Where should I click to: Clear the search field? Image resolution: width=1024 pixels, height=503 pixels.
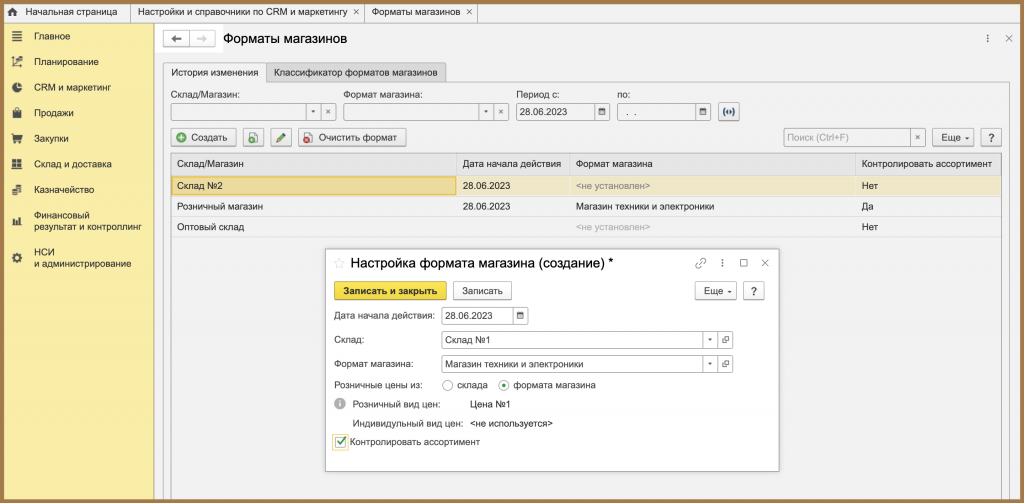click(918, 138)
